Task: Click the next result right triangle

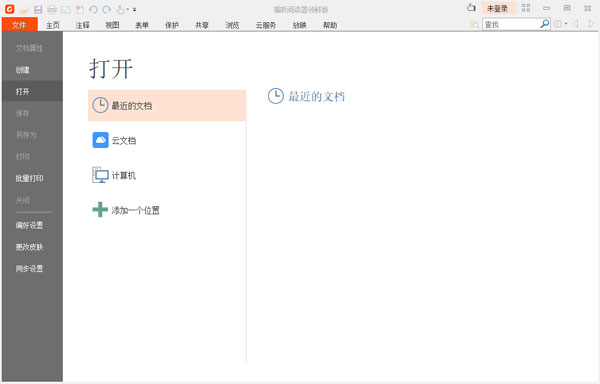Action: pyautogui.click(x=591, y=24)
